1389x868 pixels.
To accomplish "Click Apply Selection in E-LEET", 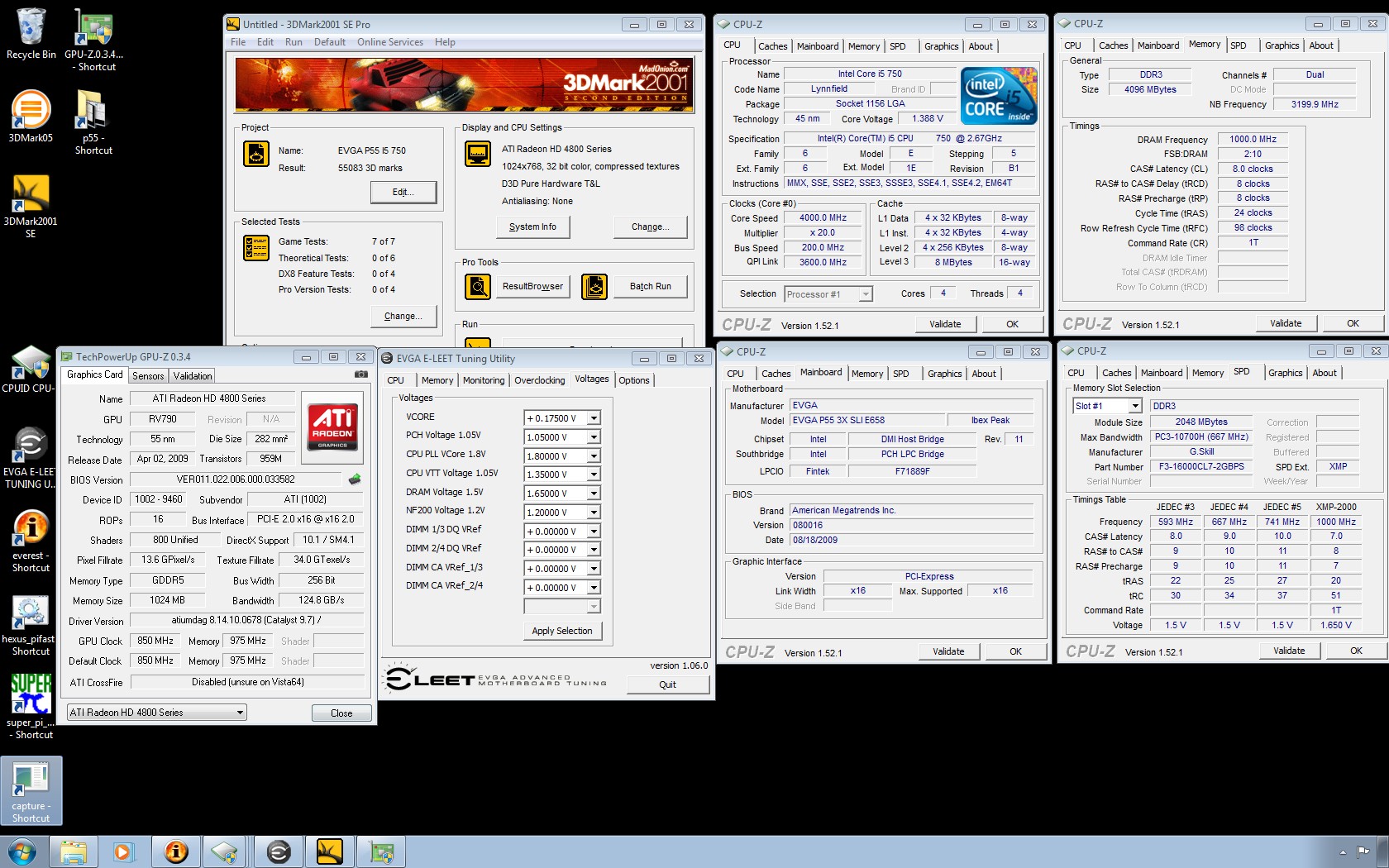I will tap(562, 631).
